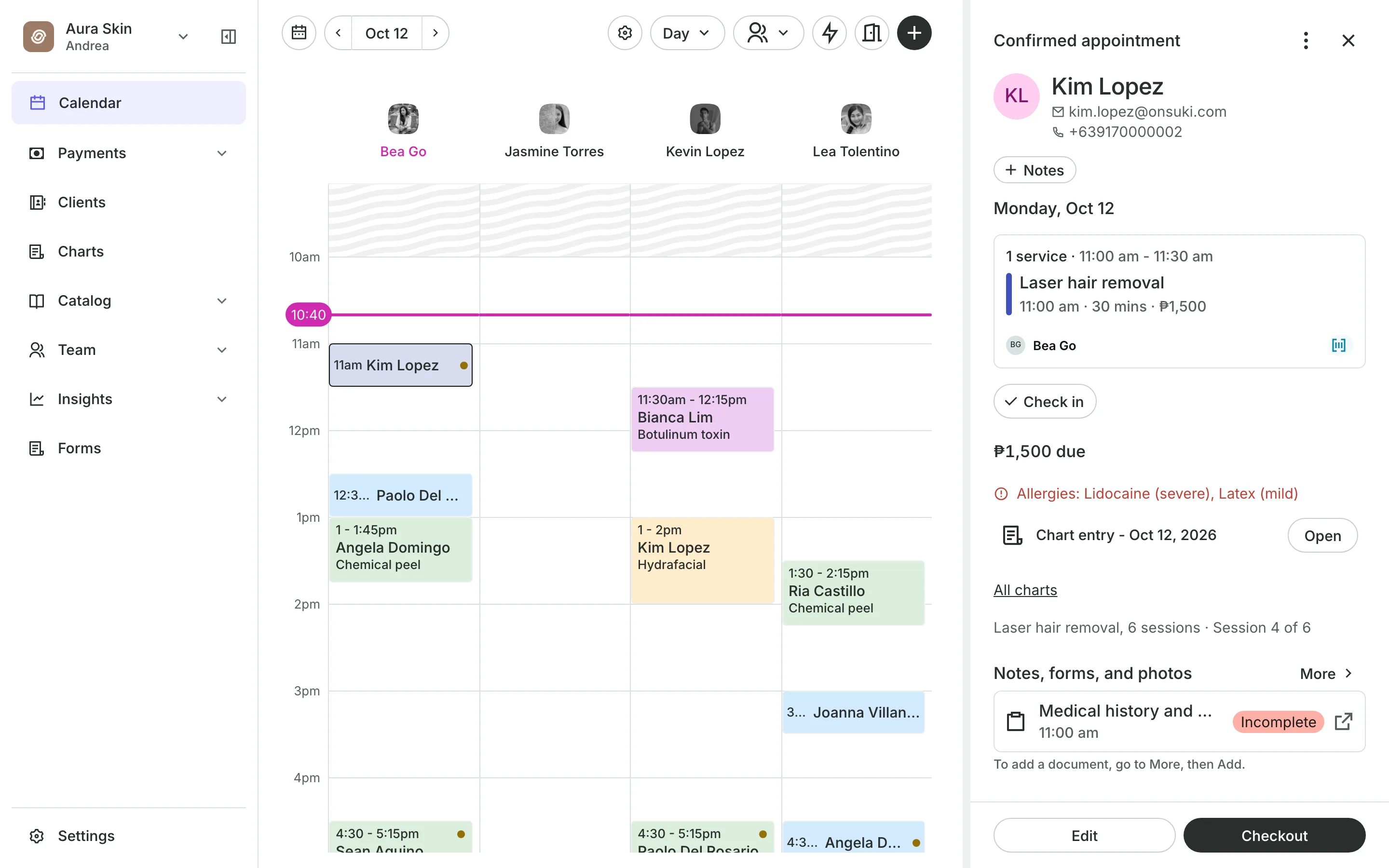Open the Day view dropdown
The width and height of the screenshot is (1389, 868).
pyautogui.click(x=687, y=33)
